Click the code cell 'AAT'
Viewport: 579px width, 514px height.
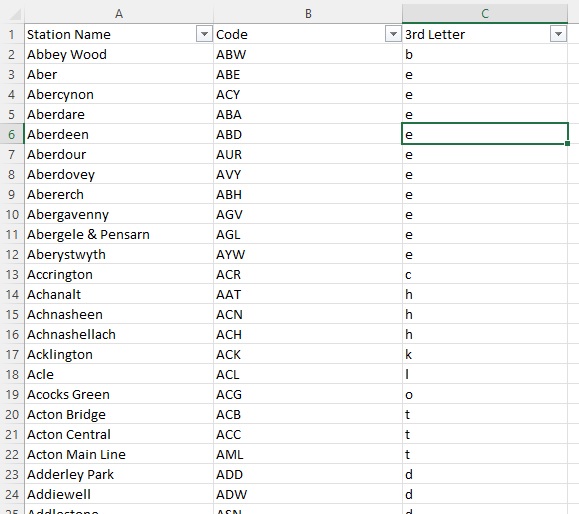pos(308,294)
